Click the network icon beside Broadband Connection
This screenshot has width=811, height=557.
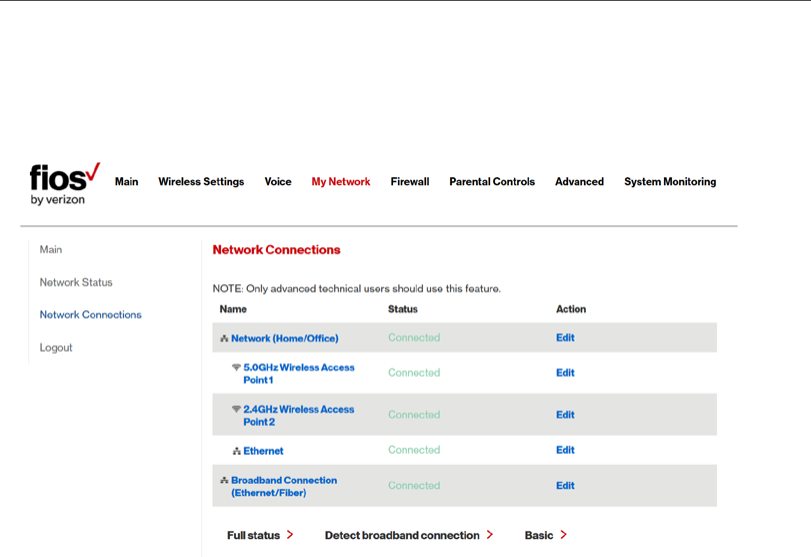224,480
